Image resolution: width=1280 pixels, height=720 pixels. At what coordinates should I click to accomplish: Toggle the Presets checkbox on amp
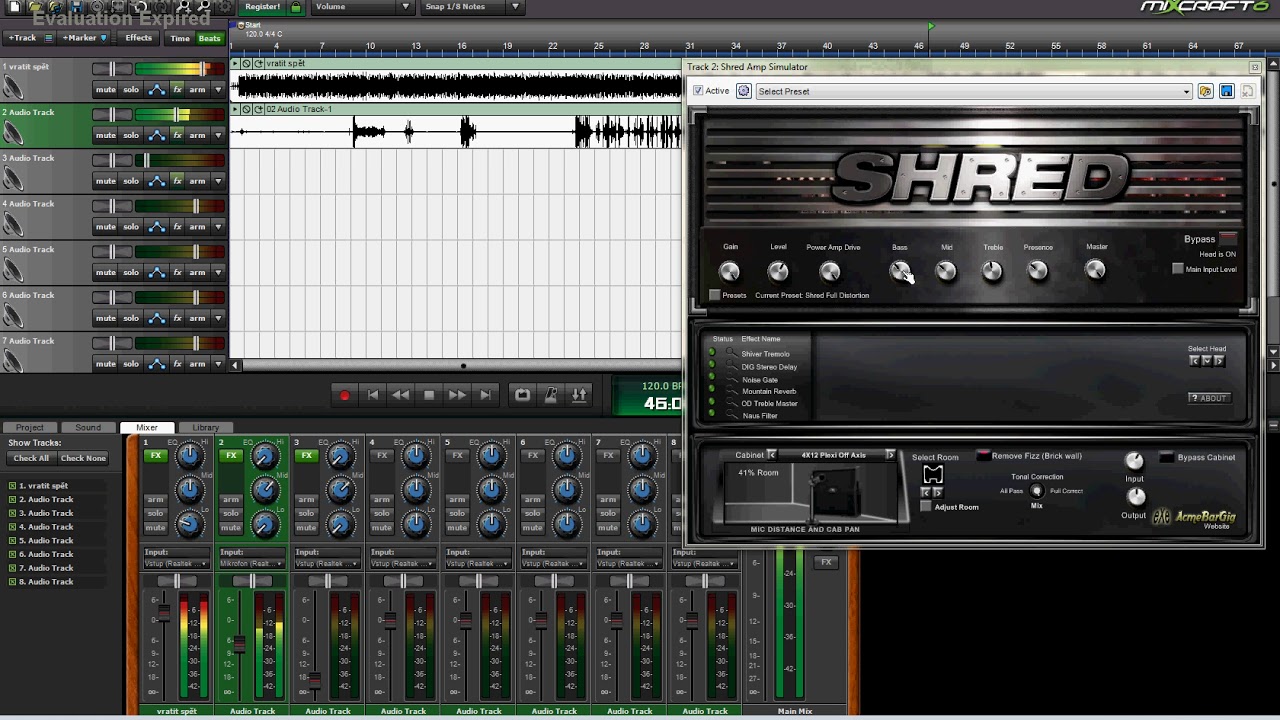714,295
